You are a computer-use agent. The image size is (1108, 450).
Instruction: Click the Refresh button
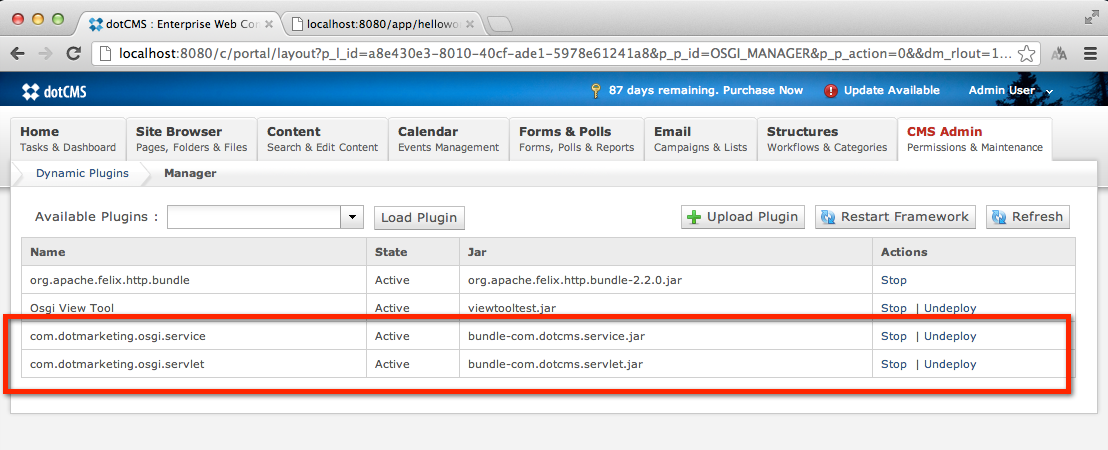coord(1028,217)
